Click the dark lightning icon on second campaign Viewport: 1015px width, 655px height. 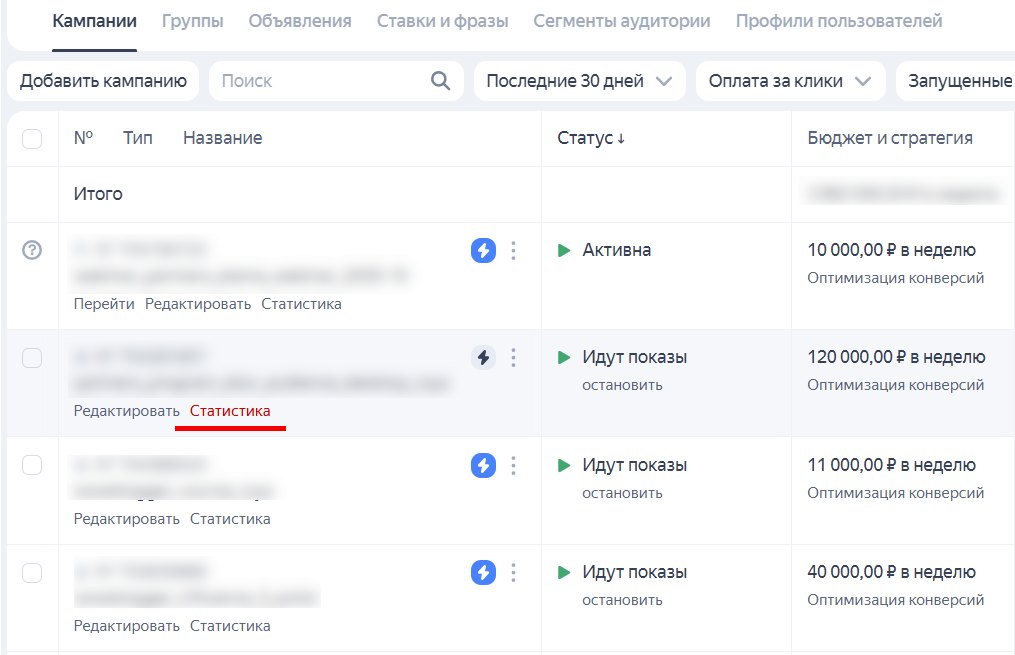tap(483, 357)
